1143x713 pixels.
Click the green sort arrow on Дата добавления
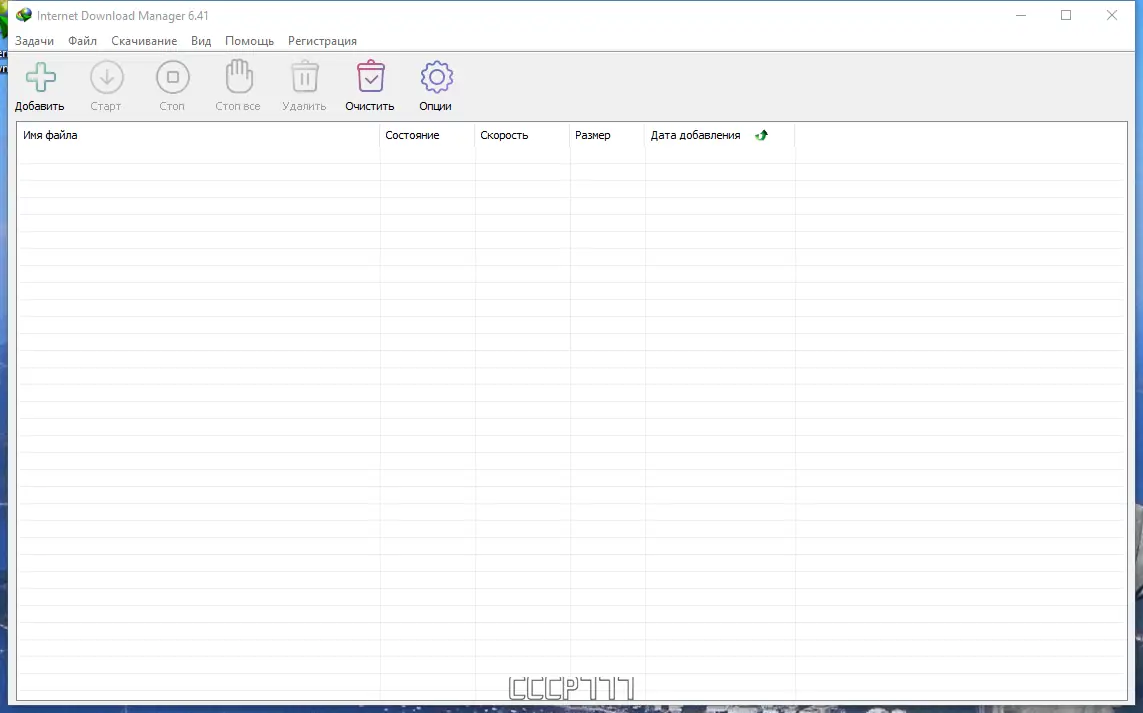pyautogui.click(x=762, y=135)
